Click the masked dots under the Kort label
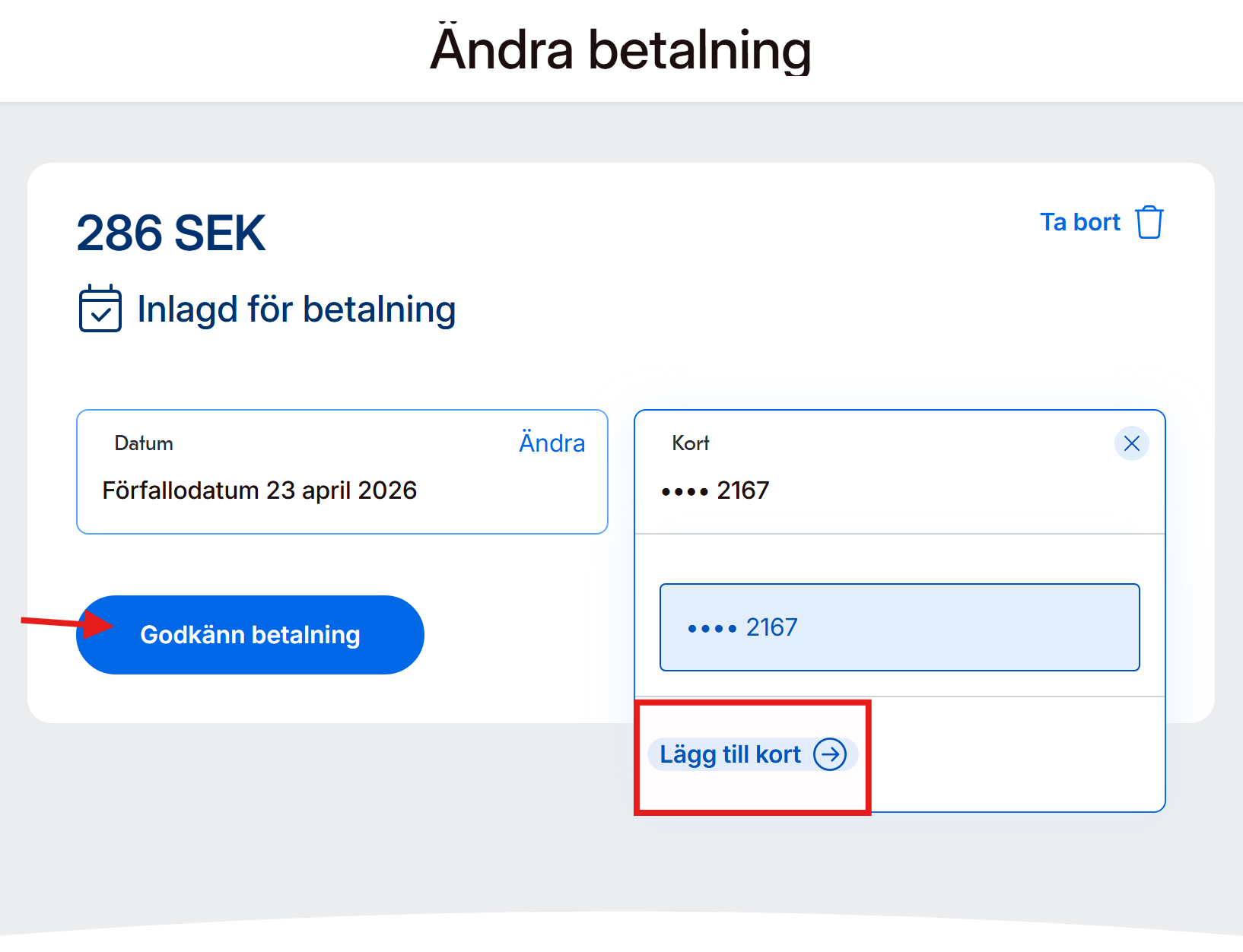Image resolution: width=1243 pixels, height=952 pixels. pyautogui.click(x=685, y=492)
